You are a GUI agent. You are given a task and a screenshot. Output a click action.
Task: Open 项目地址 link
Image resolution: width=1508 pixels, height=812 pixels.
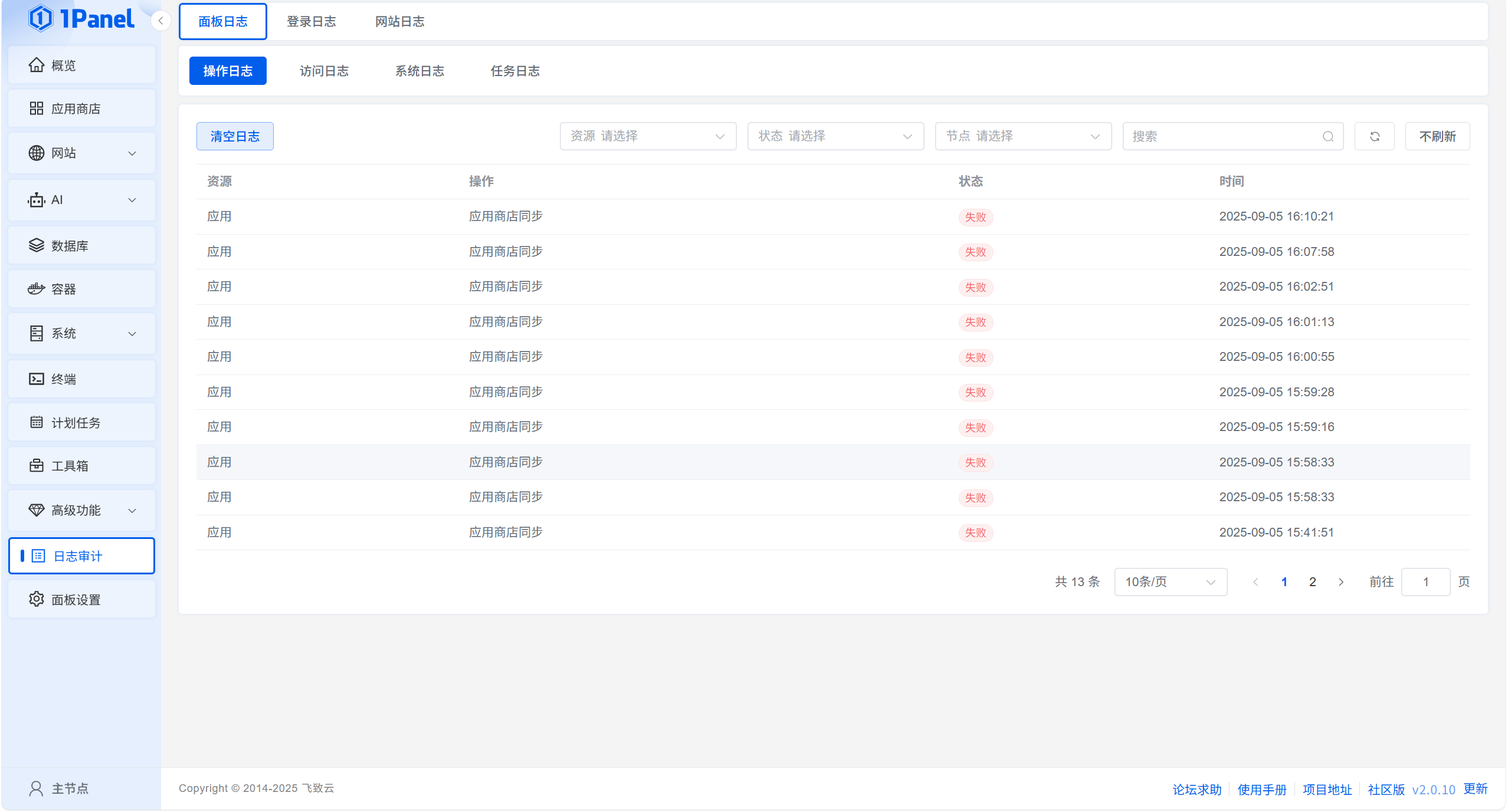(x=1327, y=790)
